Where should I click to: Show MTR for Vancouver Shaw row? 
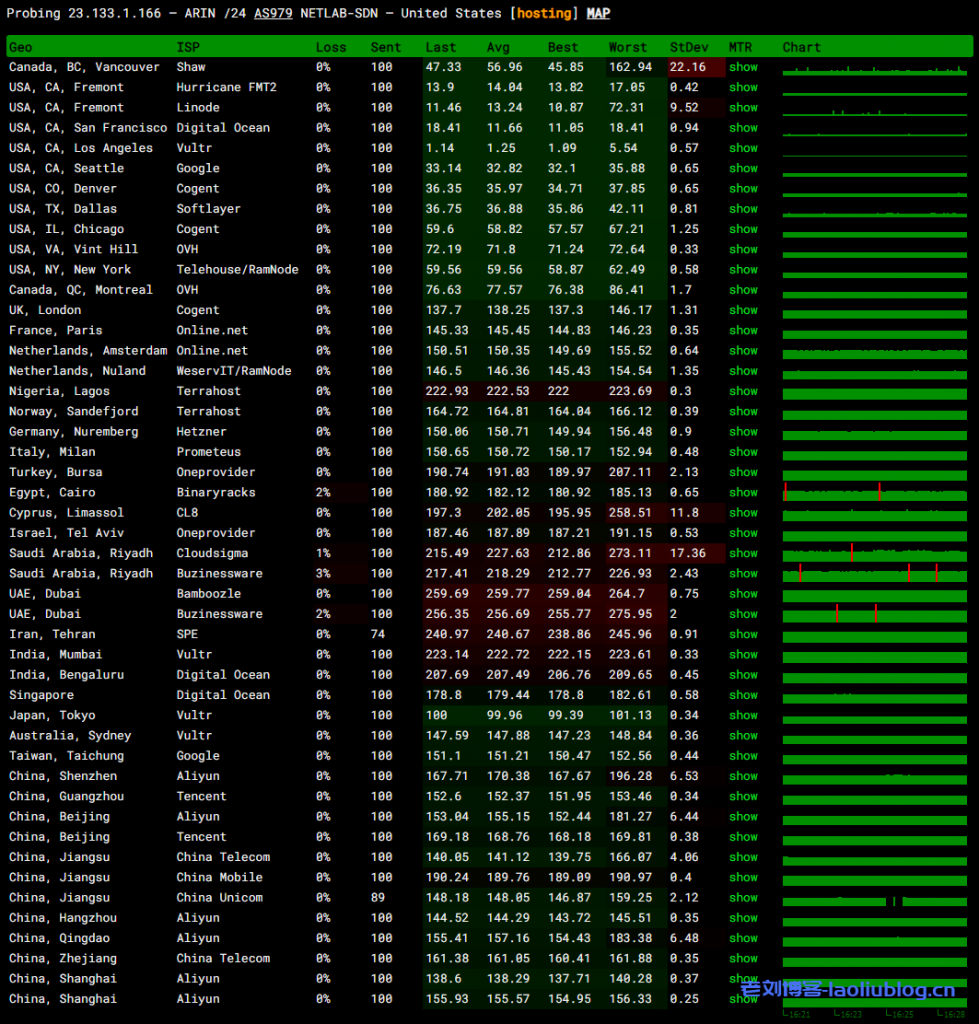pyautogui.click(x=743, y=67)
